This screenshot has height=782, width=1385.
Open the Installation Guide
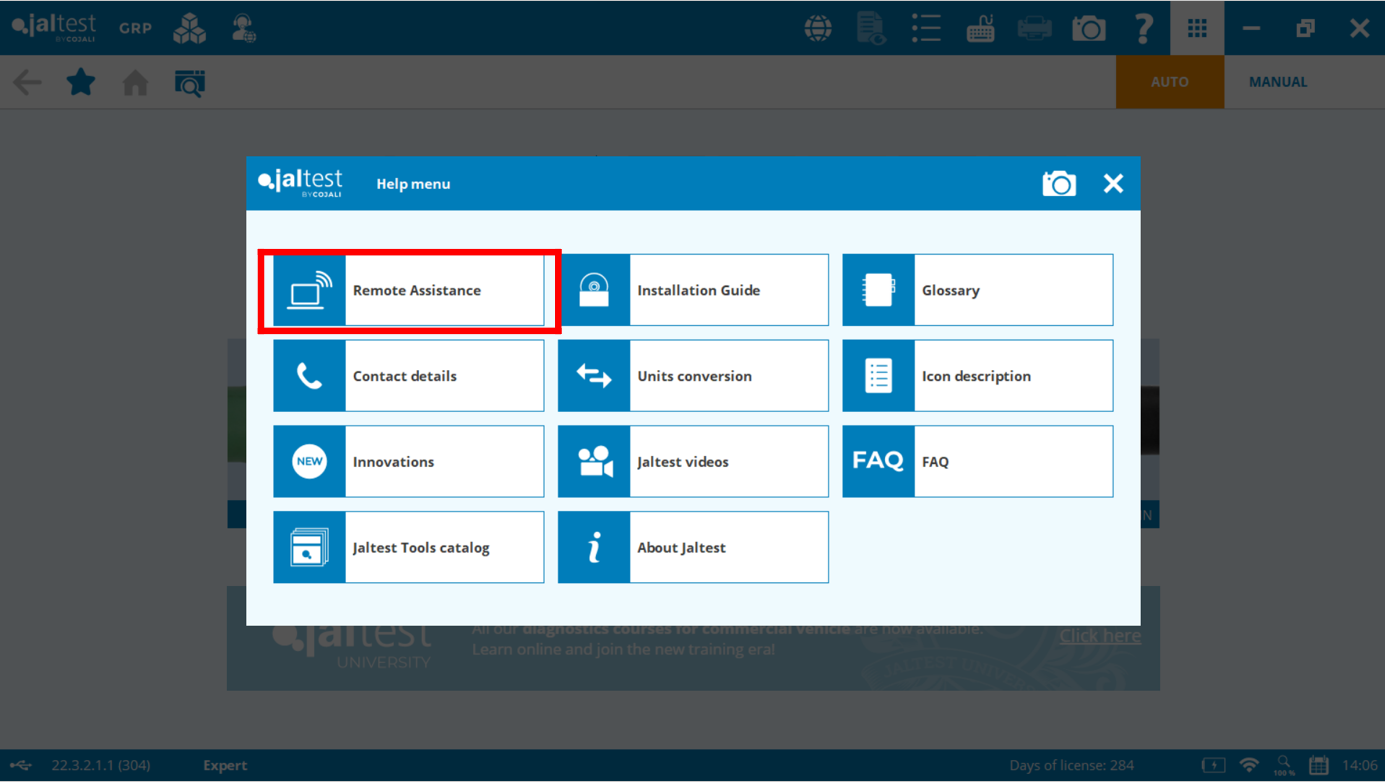pyautogui.click(x=693, y=290)
